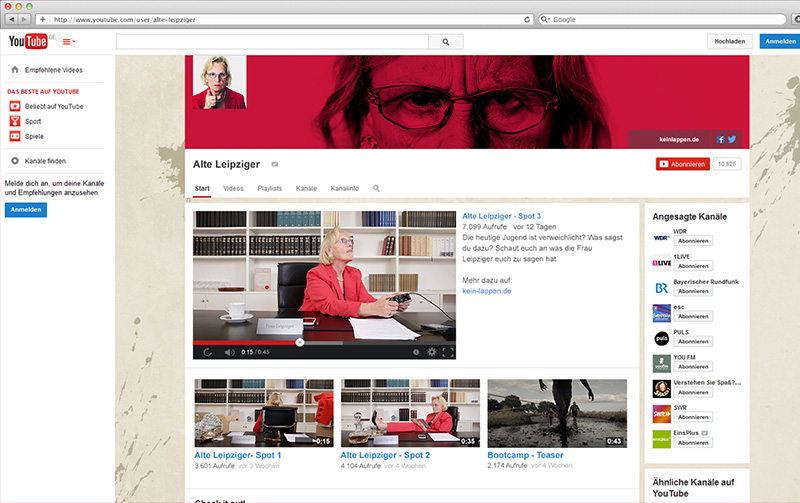
Task: Enter fullscreen mode in the video player
Action: [x=448, y=352]
